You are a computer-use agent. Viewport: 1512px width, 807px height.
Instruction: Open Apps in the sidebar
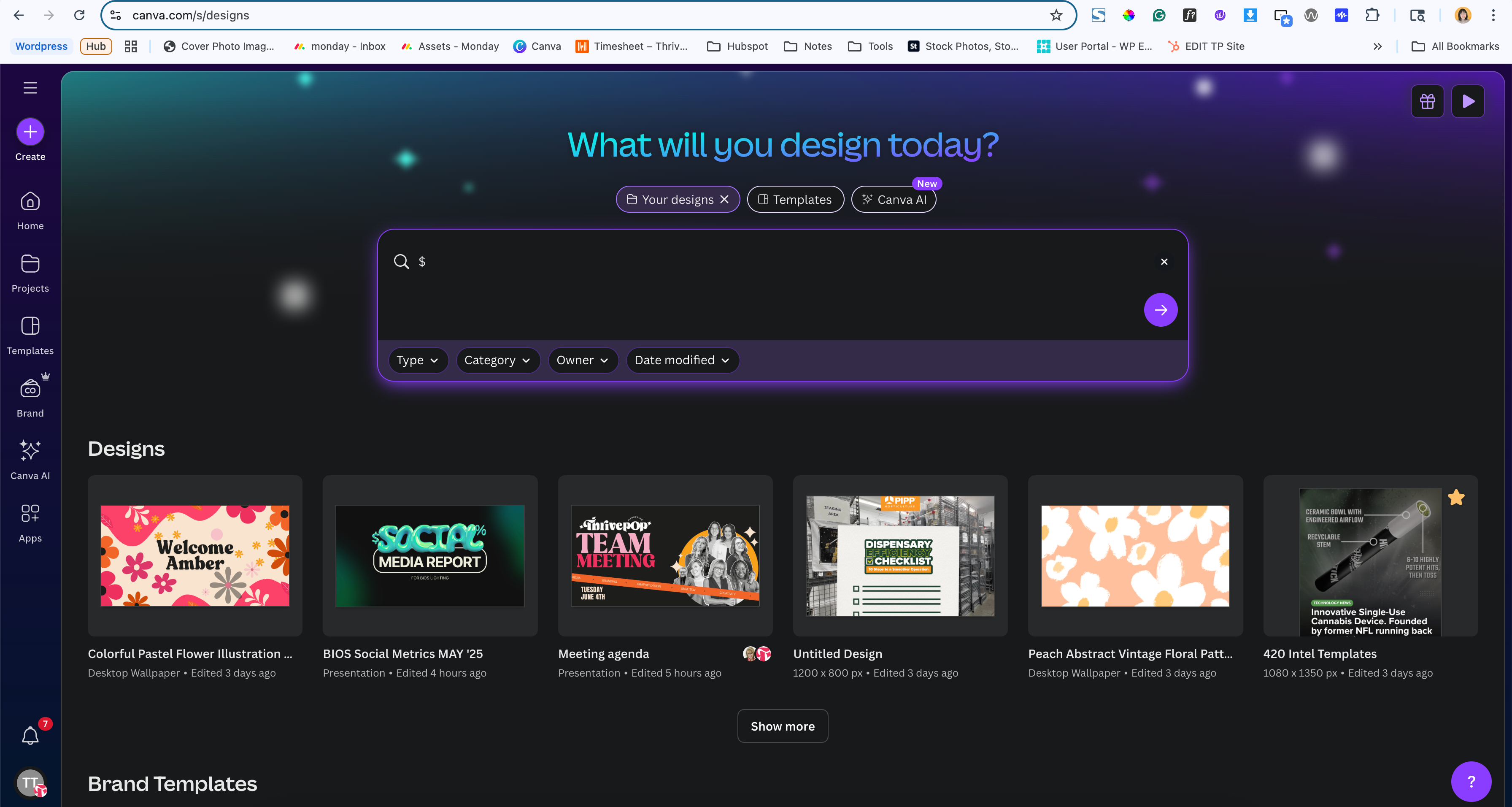tap(30, 523)
